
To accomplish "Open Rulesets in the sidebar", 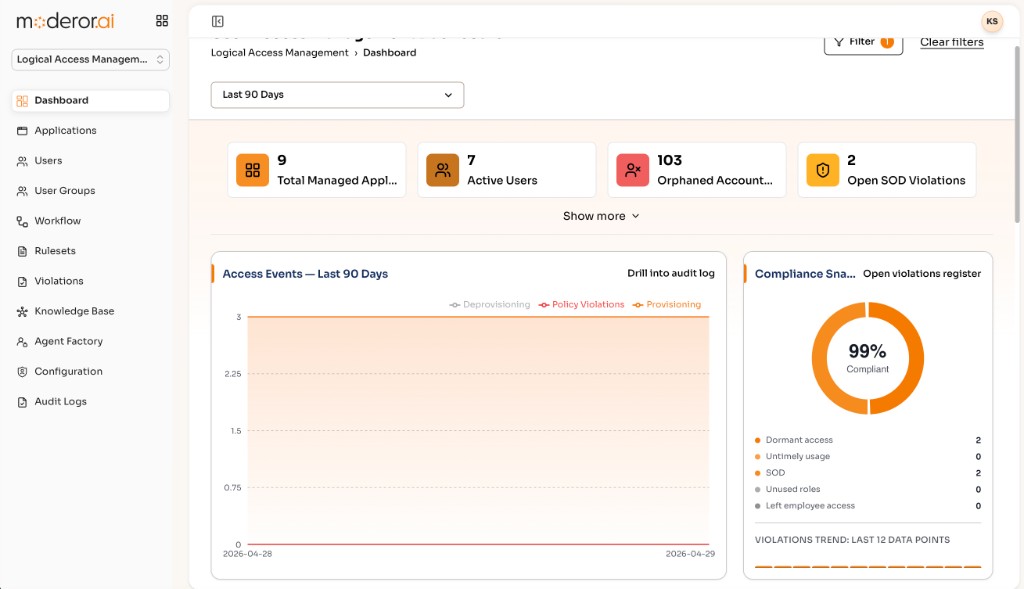I will (90, 251).
